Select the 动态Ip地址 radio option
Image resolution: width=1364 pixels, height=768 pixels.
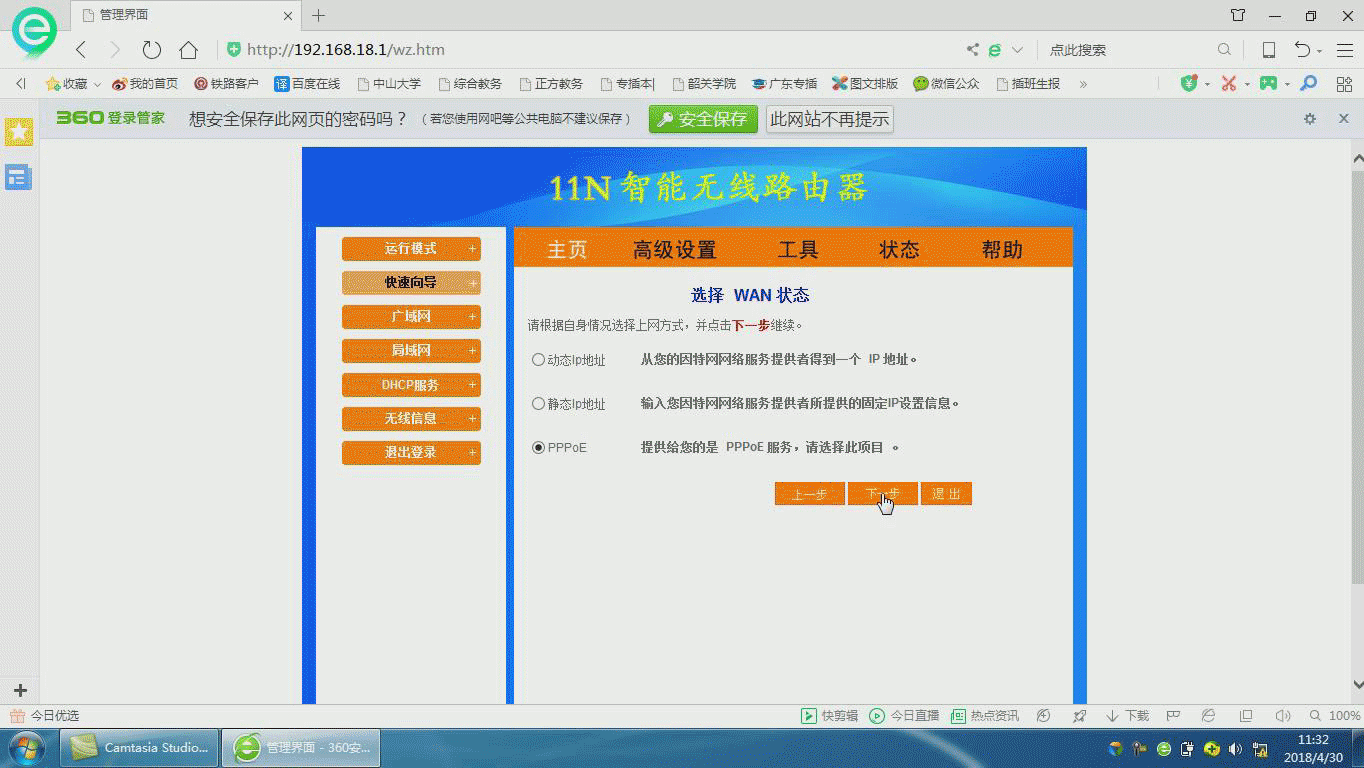[x=539, y=360]
